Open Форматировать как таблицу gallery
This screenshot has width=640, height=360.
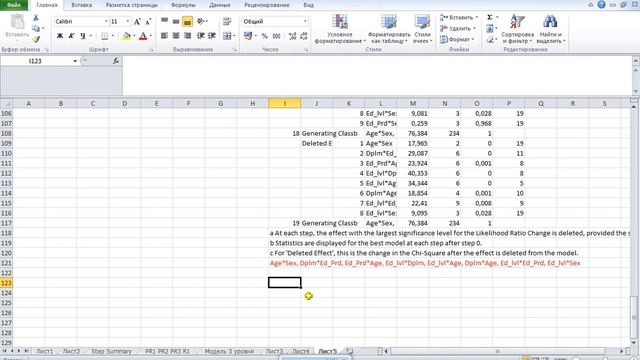389,29
